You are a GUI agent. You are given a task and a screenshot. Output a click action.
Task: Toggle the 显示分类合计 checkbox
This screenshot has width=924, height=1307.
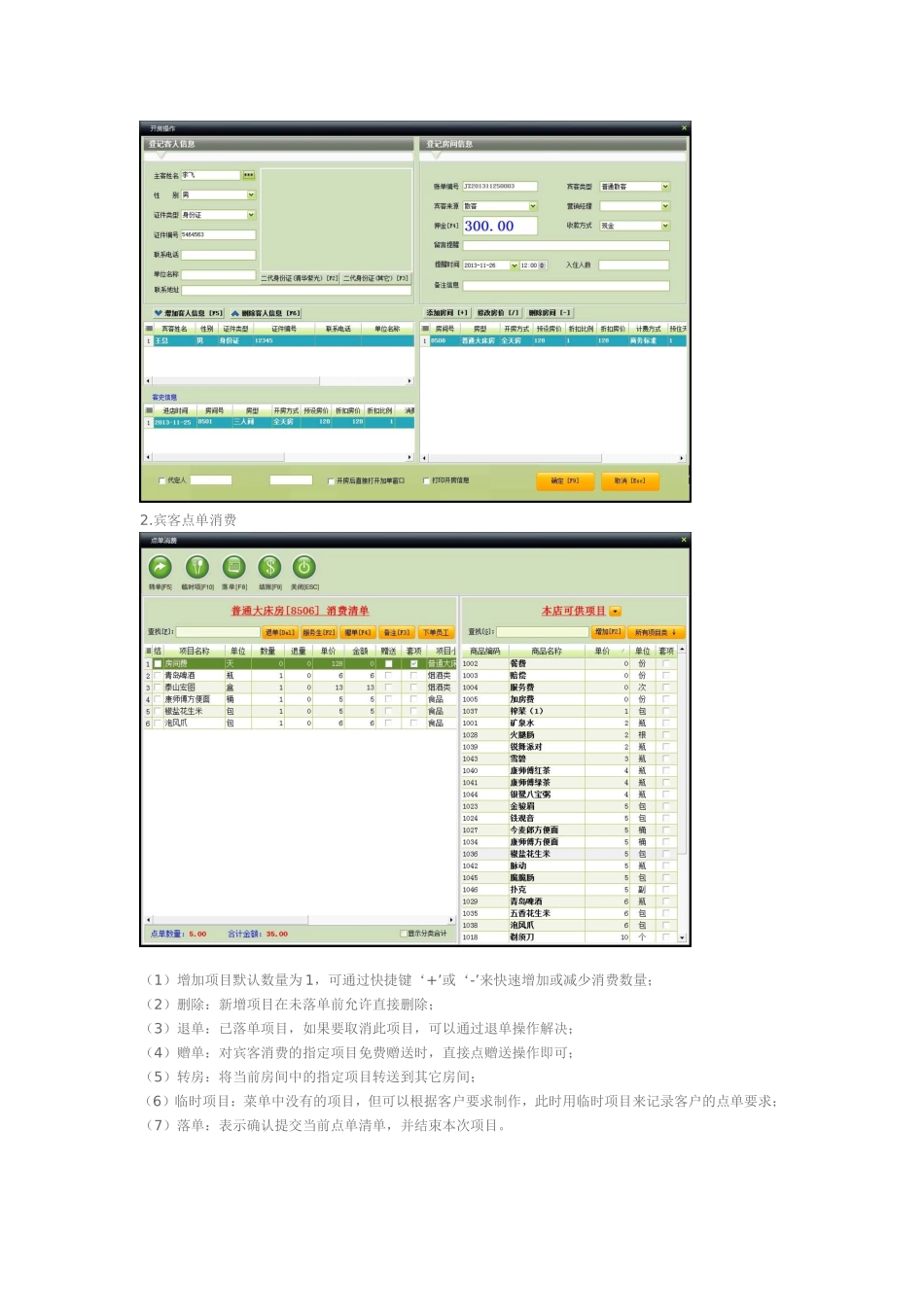404,934
